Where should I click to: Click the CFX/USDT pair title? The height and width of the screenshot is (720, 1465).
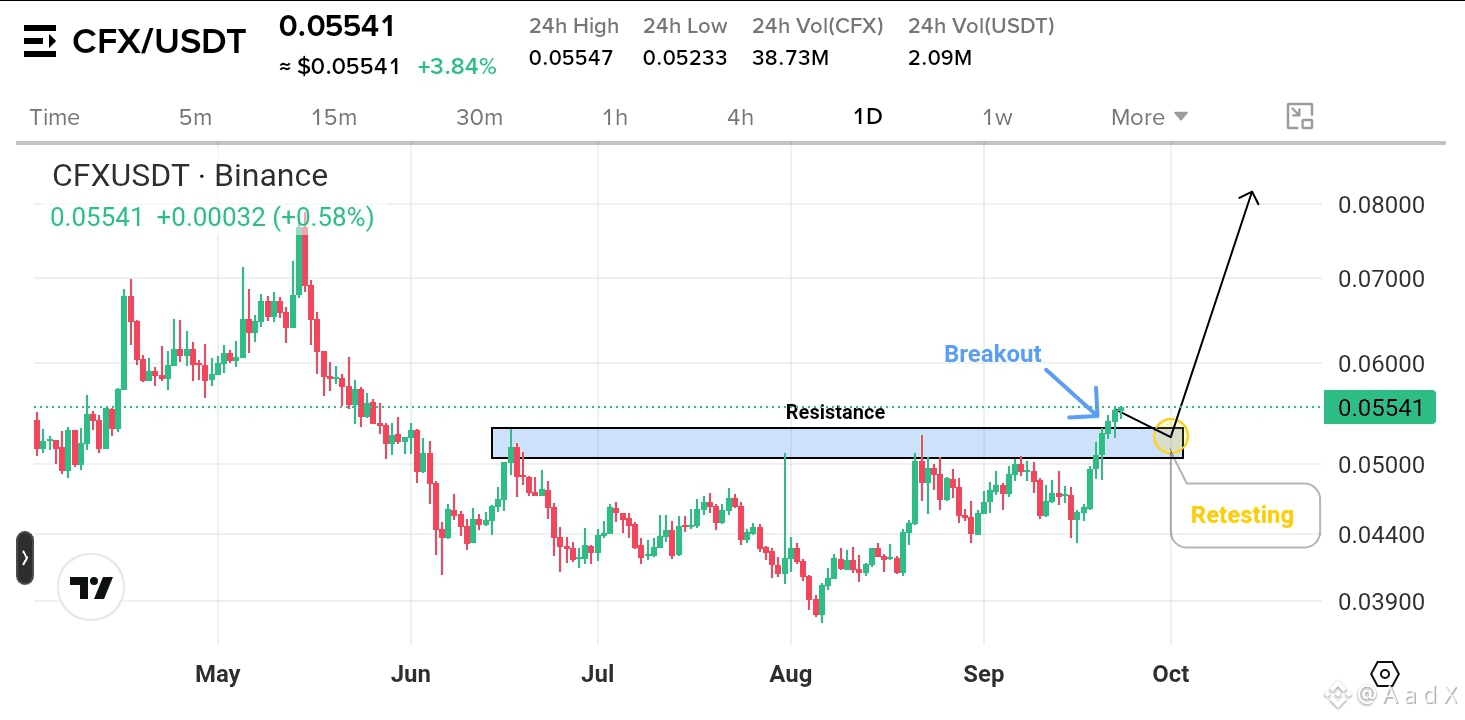(159, 42)
